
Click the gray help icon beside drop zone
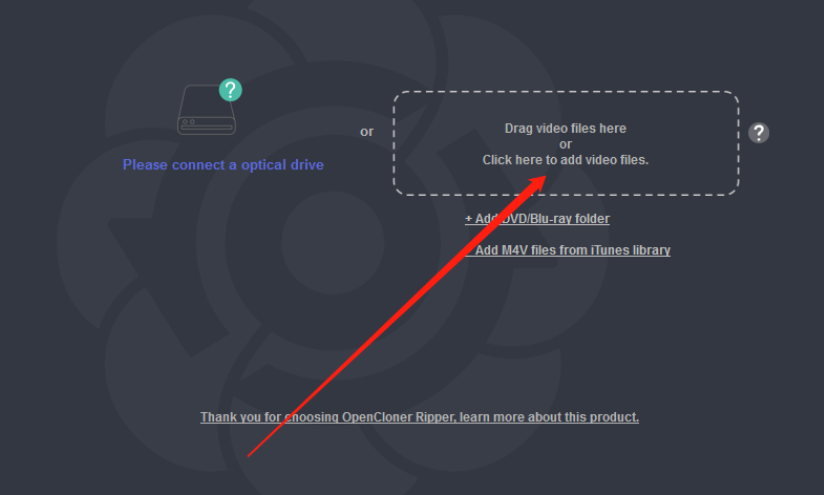(758, 132)
